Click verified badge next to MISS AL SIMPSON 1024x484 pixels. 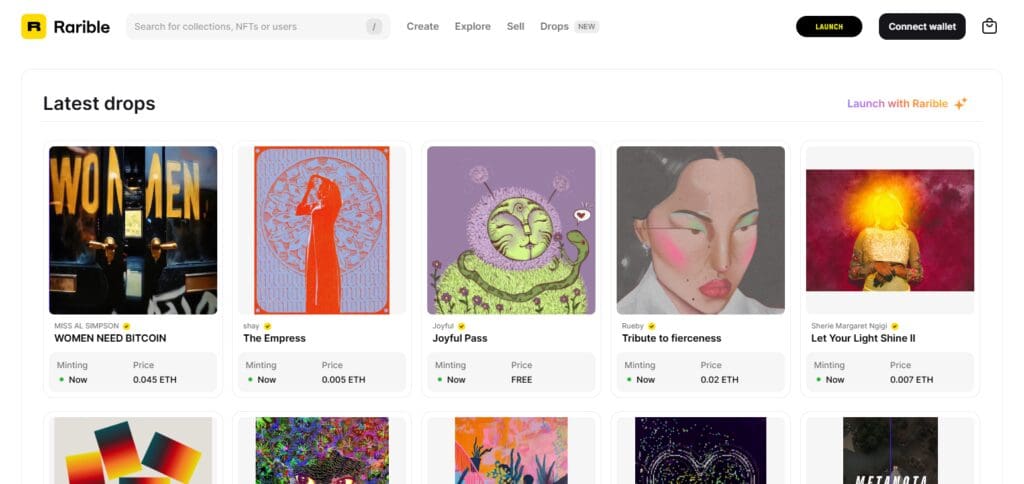(x=127, y=326)
